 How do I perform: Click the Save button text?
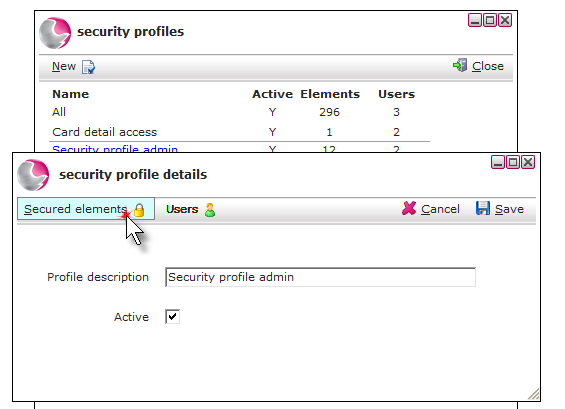(509, 209)
